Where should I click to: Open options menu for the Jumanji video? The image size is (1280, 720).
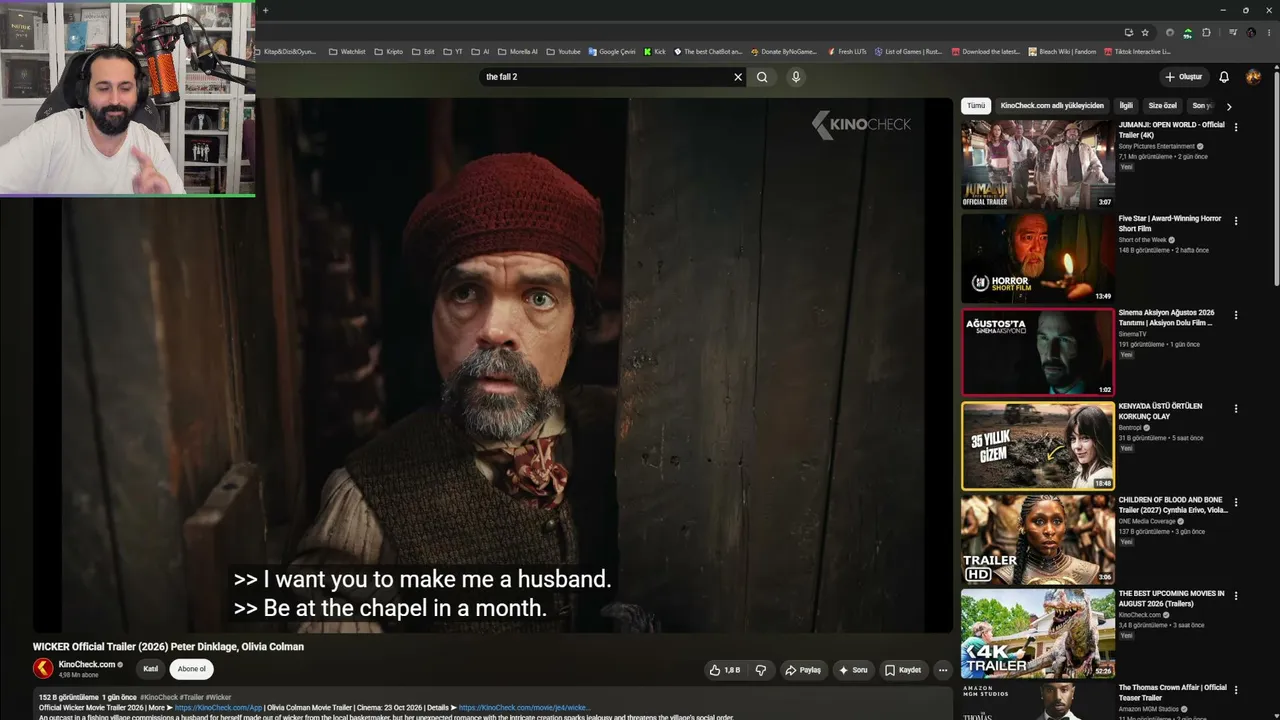pyautogui.click(x=1236, y=127)
